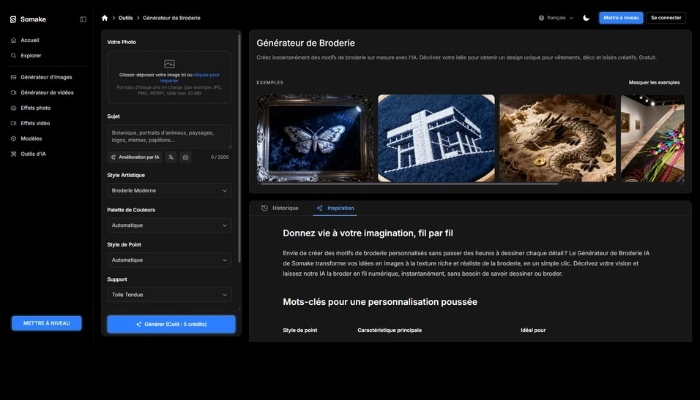Click the Accueil home icon
The height and width of the screenshot is (400, 700).
(13, 40)
